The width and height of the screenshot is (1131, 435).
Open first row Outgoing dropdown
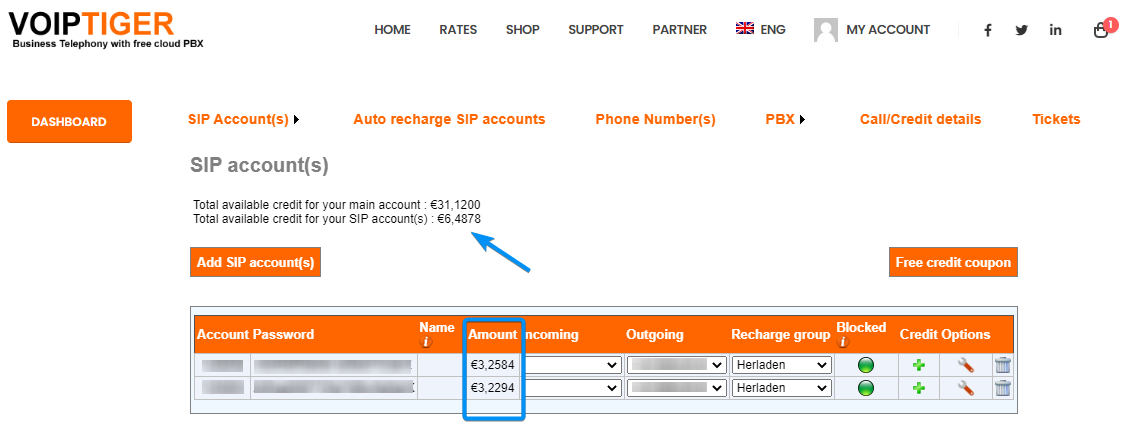[x=676, y=365]
